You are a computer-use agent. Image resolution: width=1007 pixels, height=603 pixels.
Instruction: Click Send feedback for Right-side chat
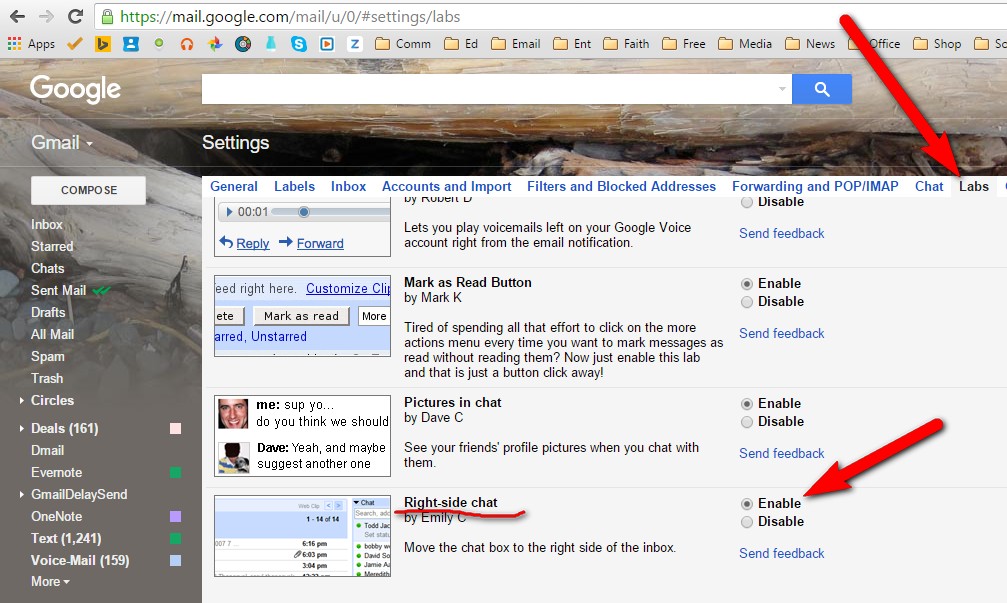(x=781, y=553)
